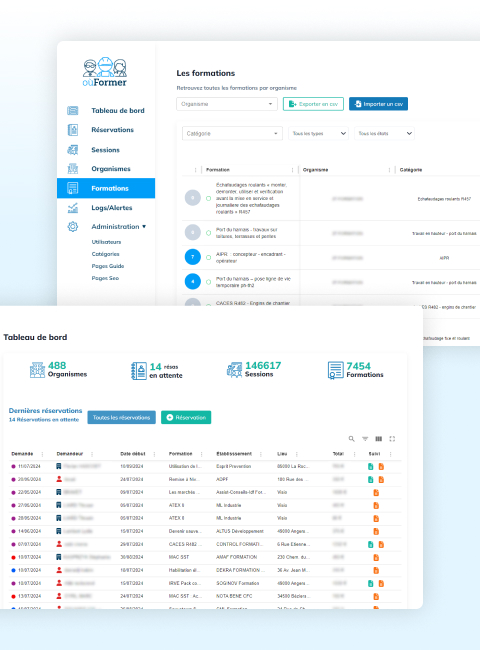This screenshot has height=650, width=480.
Task: Toggle status circle of Échafaudages roulants formation
Action: tap(208, 198)
